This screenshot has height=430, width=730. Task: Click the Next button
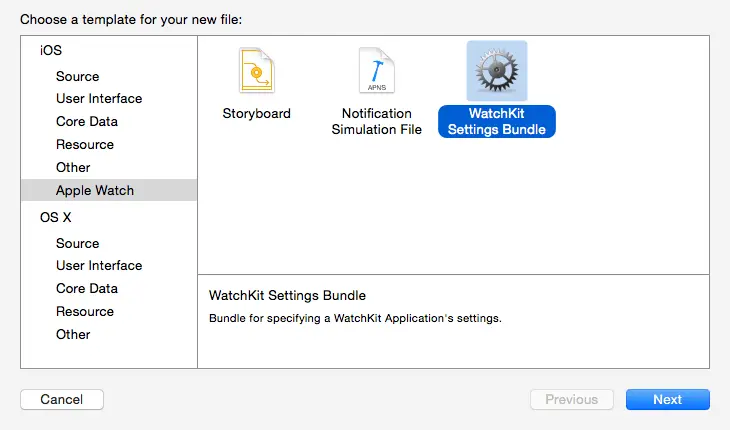point(667,400)
